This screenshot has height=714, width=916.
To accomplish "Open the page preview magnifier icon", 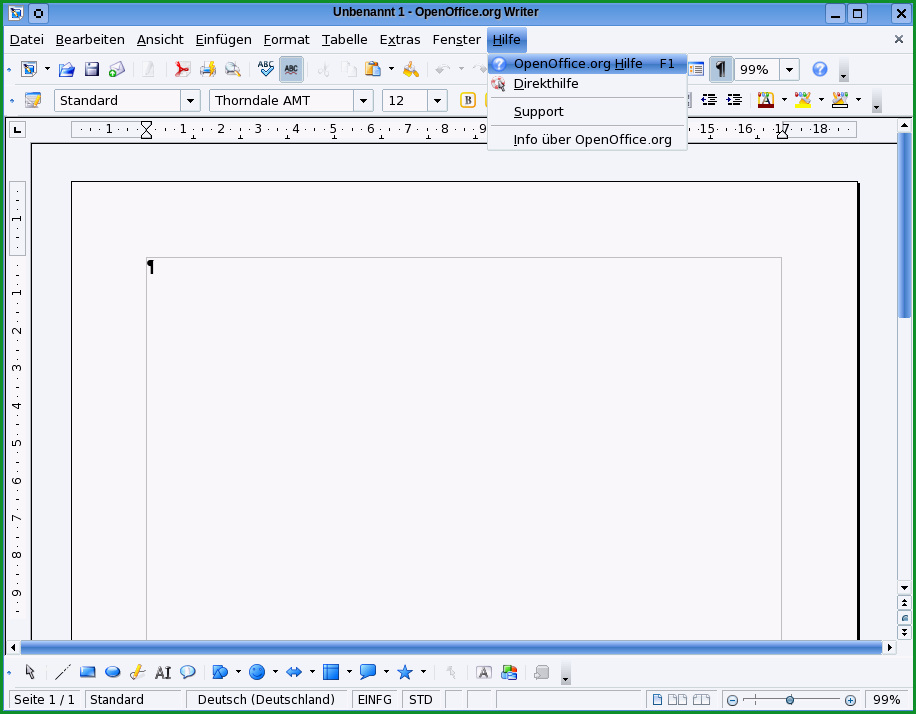I will (233, 70).
